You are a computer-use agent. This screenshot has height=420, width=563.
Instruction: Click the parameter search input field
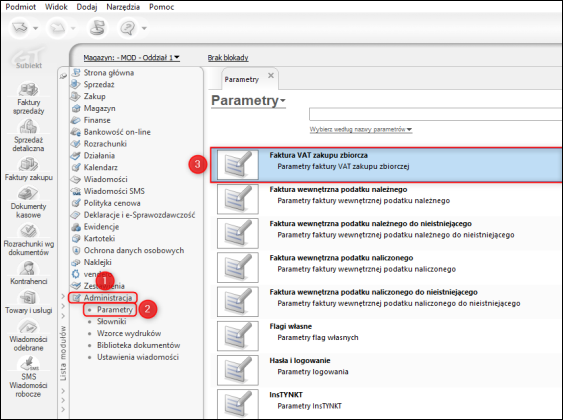436,115
